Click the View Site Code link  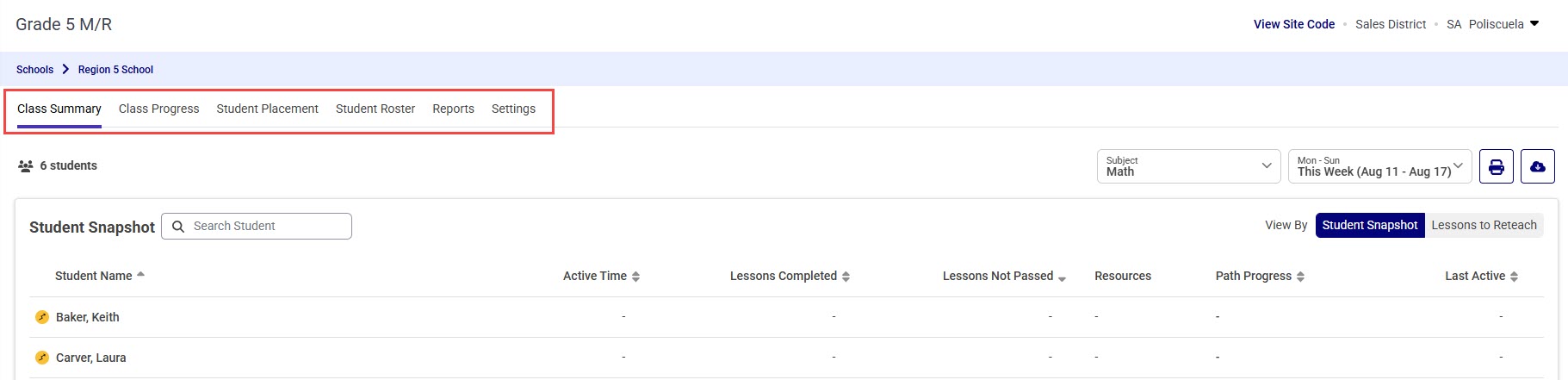point(1293,24)
